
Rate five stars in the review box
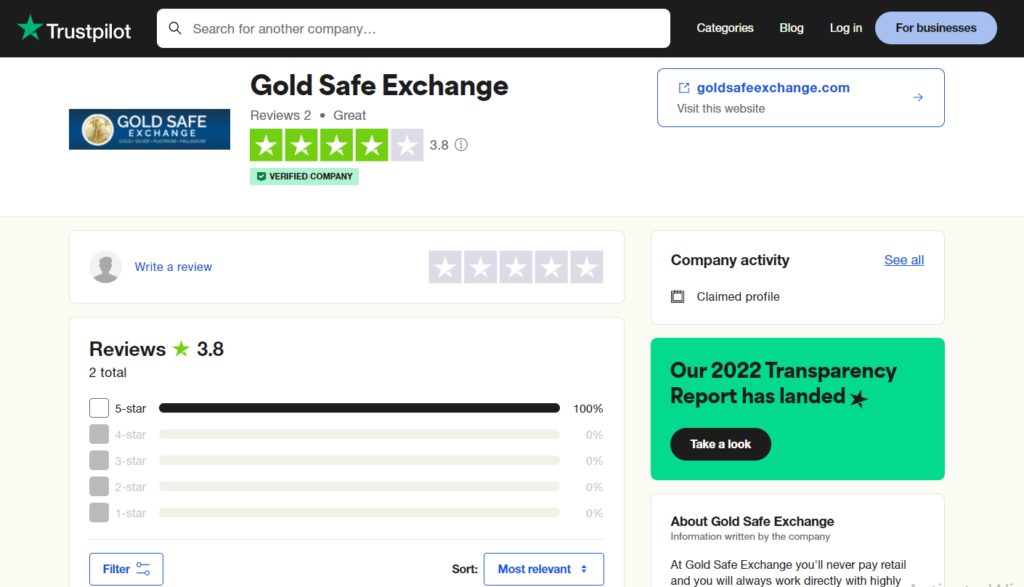(x=586, y=267)
